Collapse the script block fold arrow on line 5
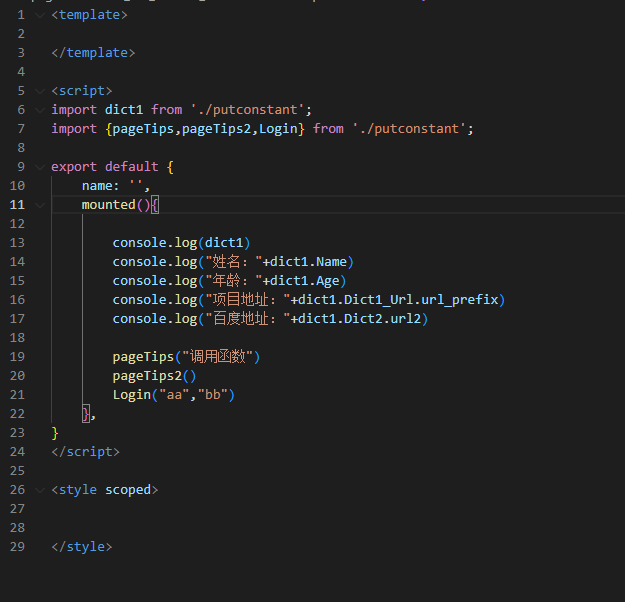 (x=39, y=91)
